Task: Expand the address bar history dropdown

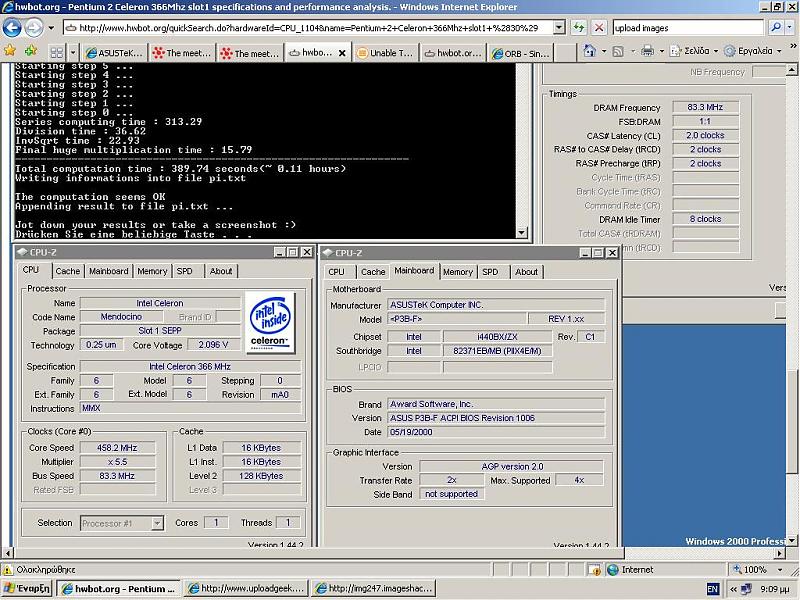Action: pos(559,28)
